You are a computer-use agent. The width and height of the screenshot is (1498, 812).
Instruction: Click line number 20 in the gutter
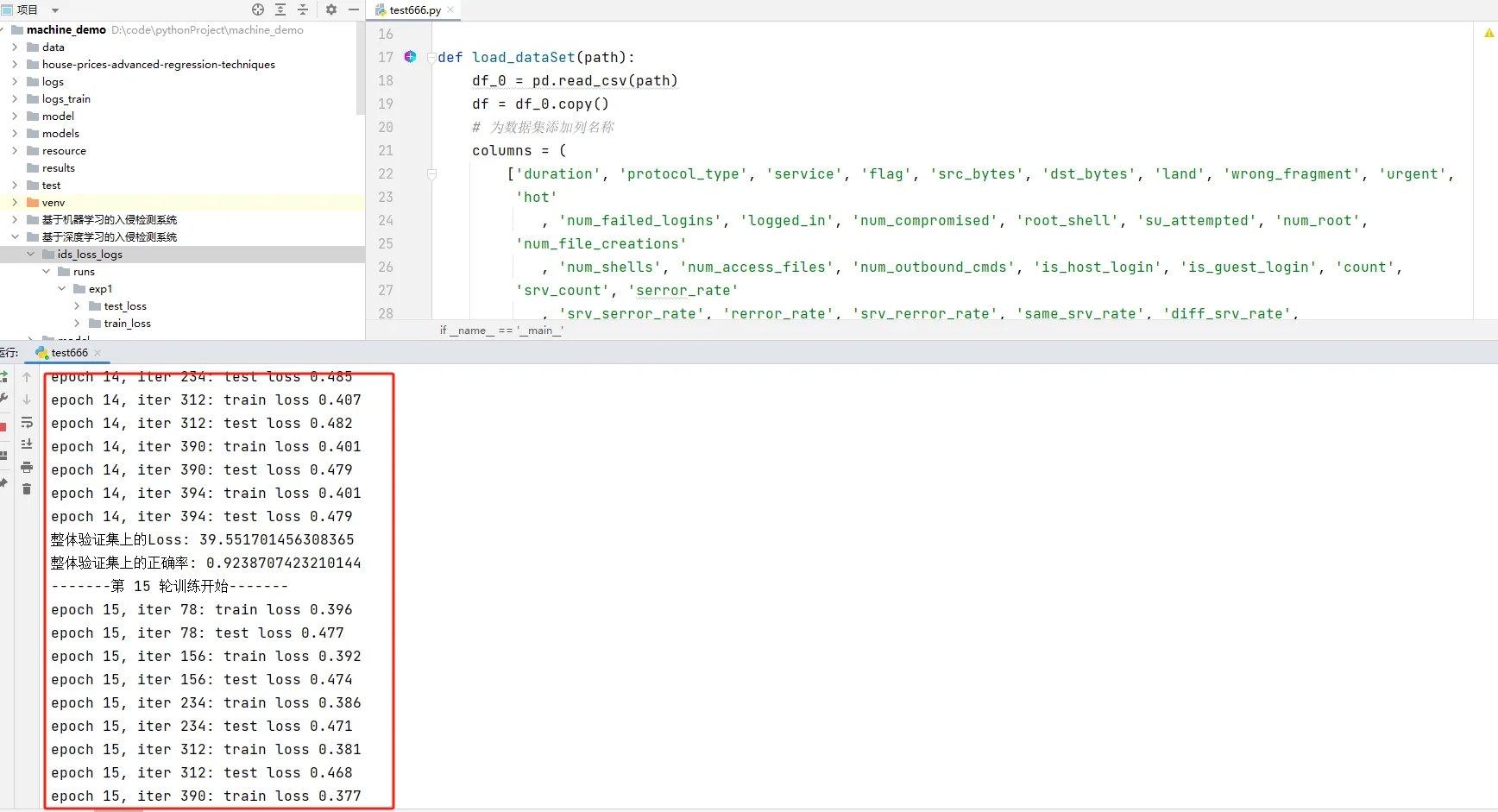386,127
